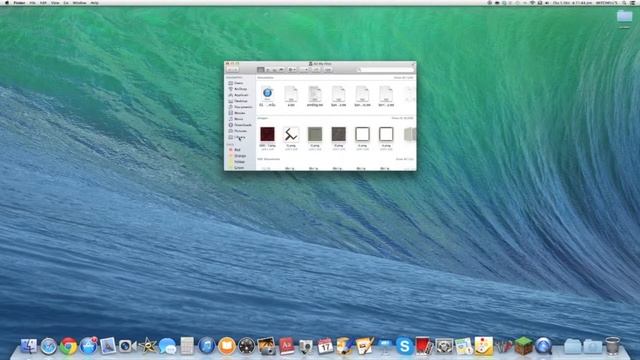Open Calendar icon showing 17
The width and height of the screenshot is (640, 360).
click(325, 347)
